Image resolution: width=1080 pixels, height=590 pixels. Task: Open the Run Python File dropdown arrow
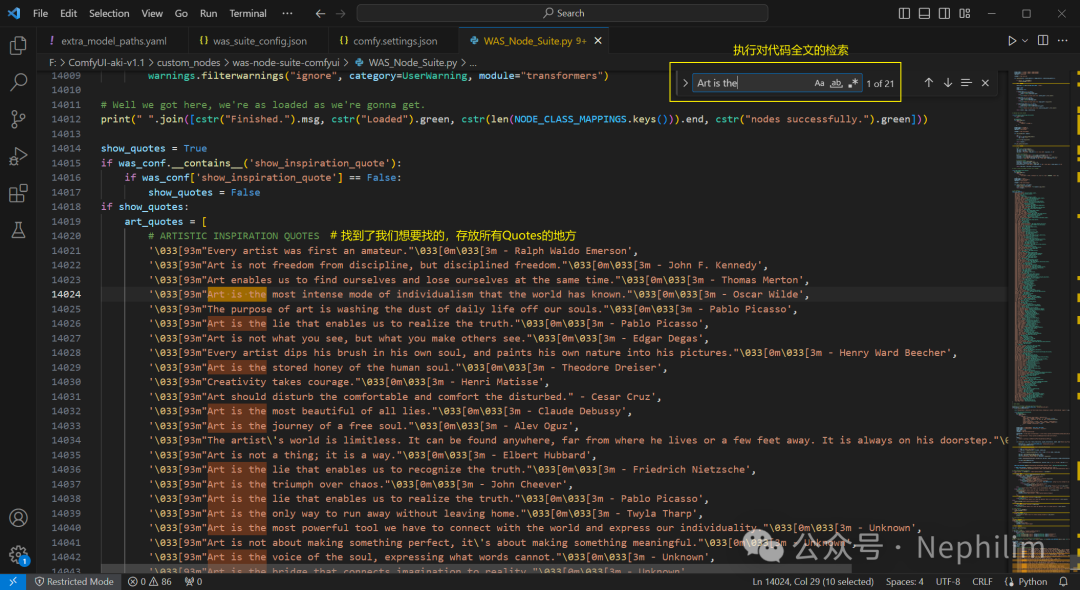1026,41
